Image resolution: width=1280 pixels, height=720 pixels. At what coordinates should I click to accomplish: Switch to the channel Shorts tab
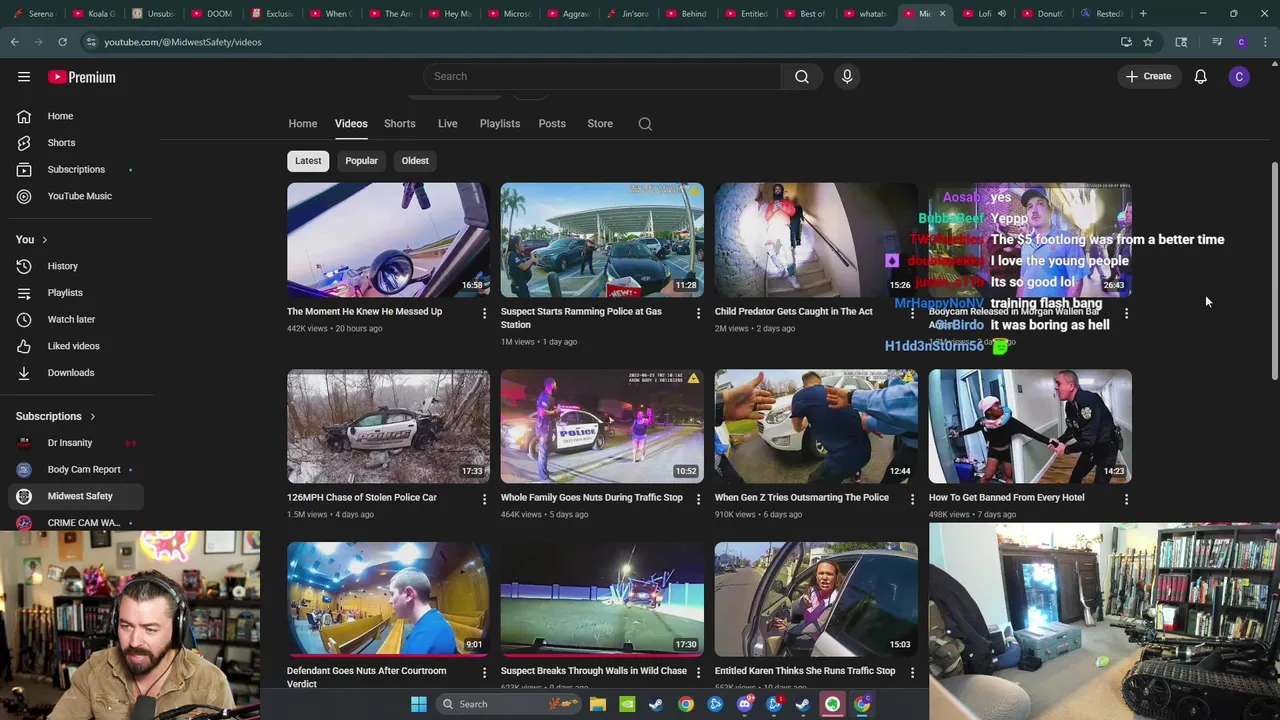coord(400,124)
